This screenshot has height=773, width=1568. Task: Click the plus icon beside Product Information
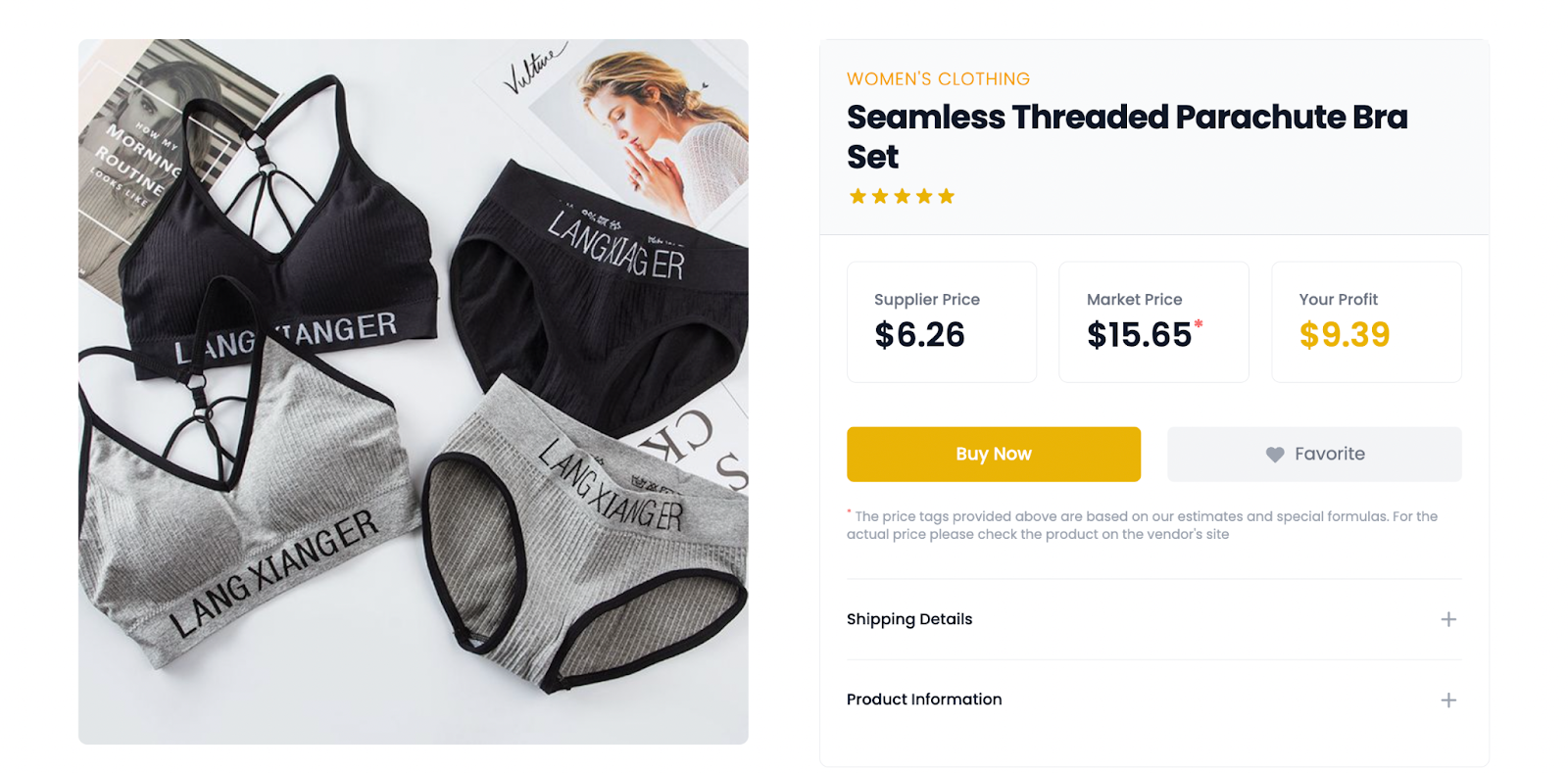point(1448,700)
